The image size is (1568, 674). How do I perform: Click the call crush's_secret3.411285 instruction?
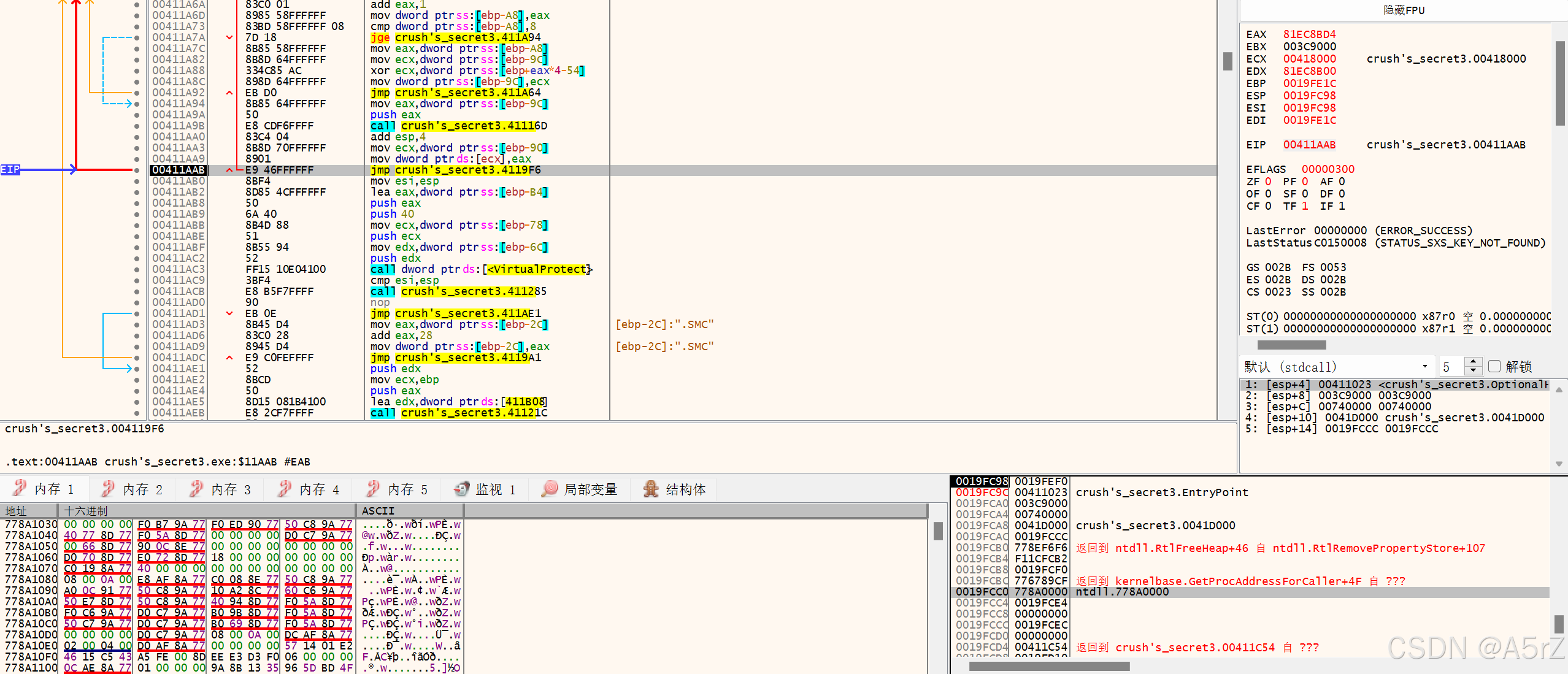[x=458, y=291]
